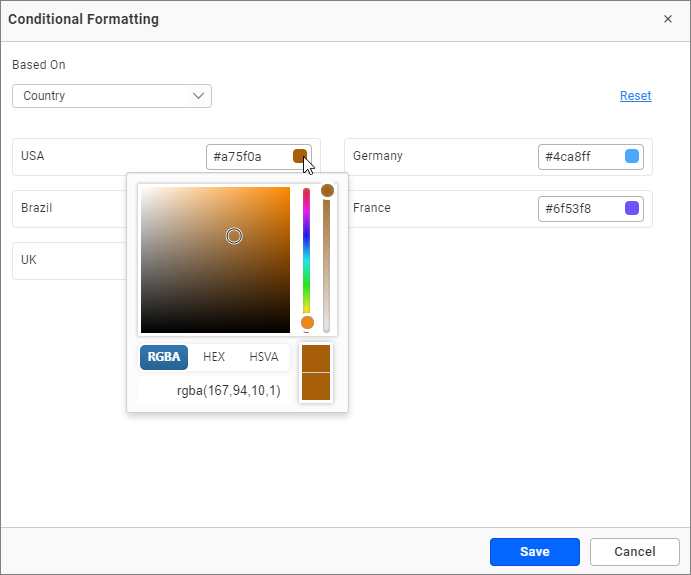Click the Cancel button
This screenshot has width=691, height=575.
635,552
